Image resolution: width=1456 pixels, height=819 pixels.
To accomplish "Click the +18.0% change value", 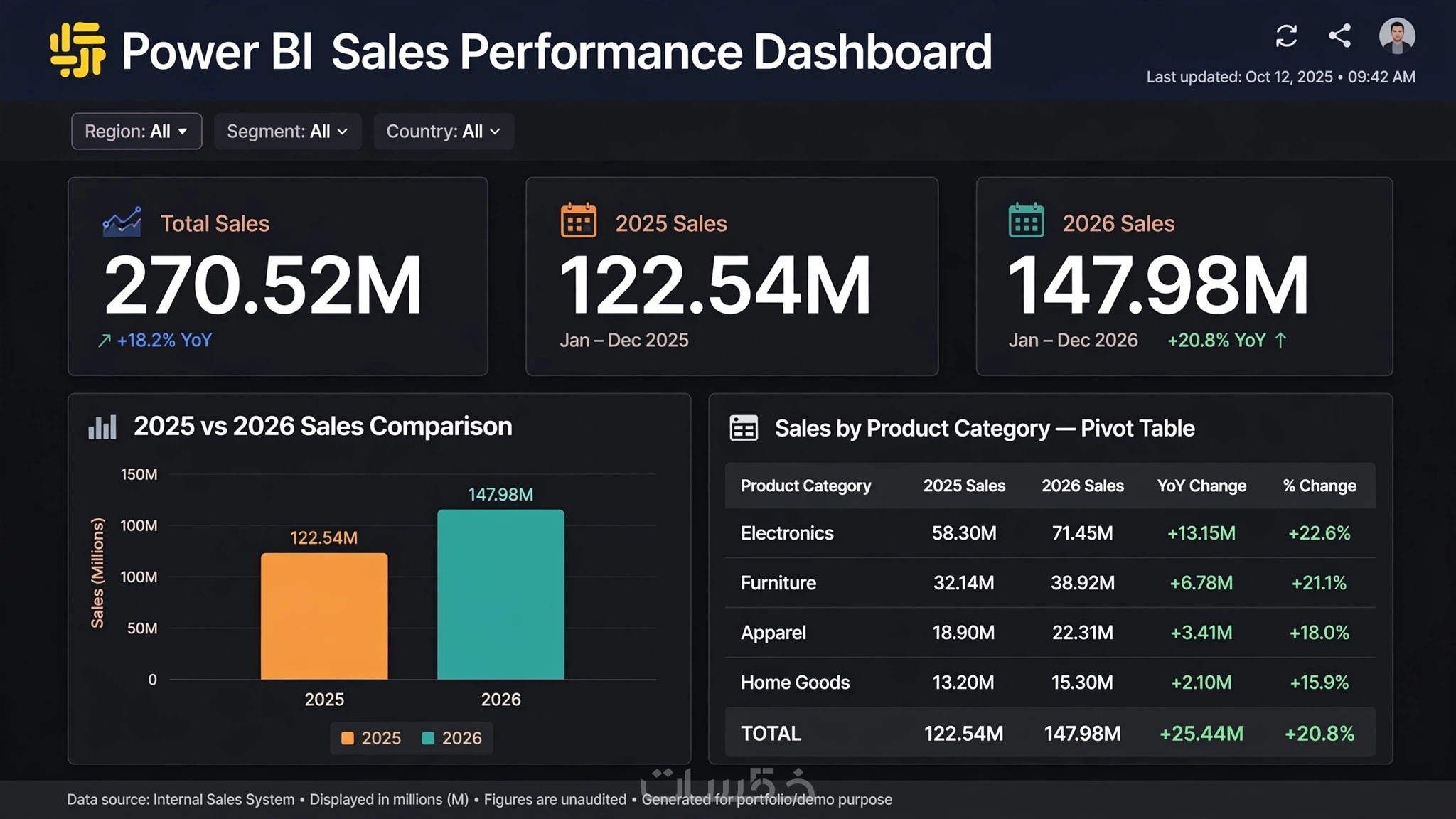I will point(1319,633).
